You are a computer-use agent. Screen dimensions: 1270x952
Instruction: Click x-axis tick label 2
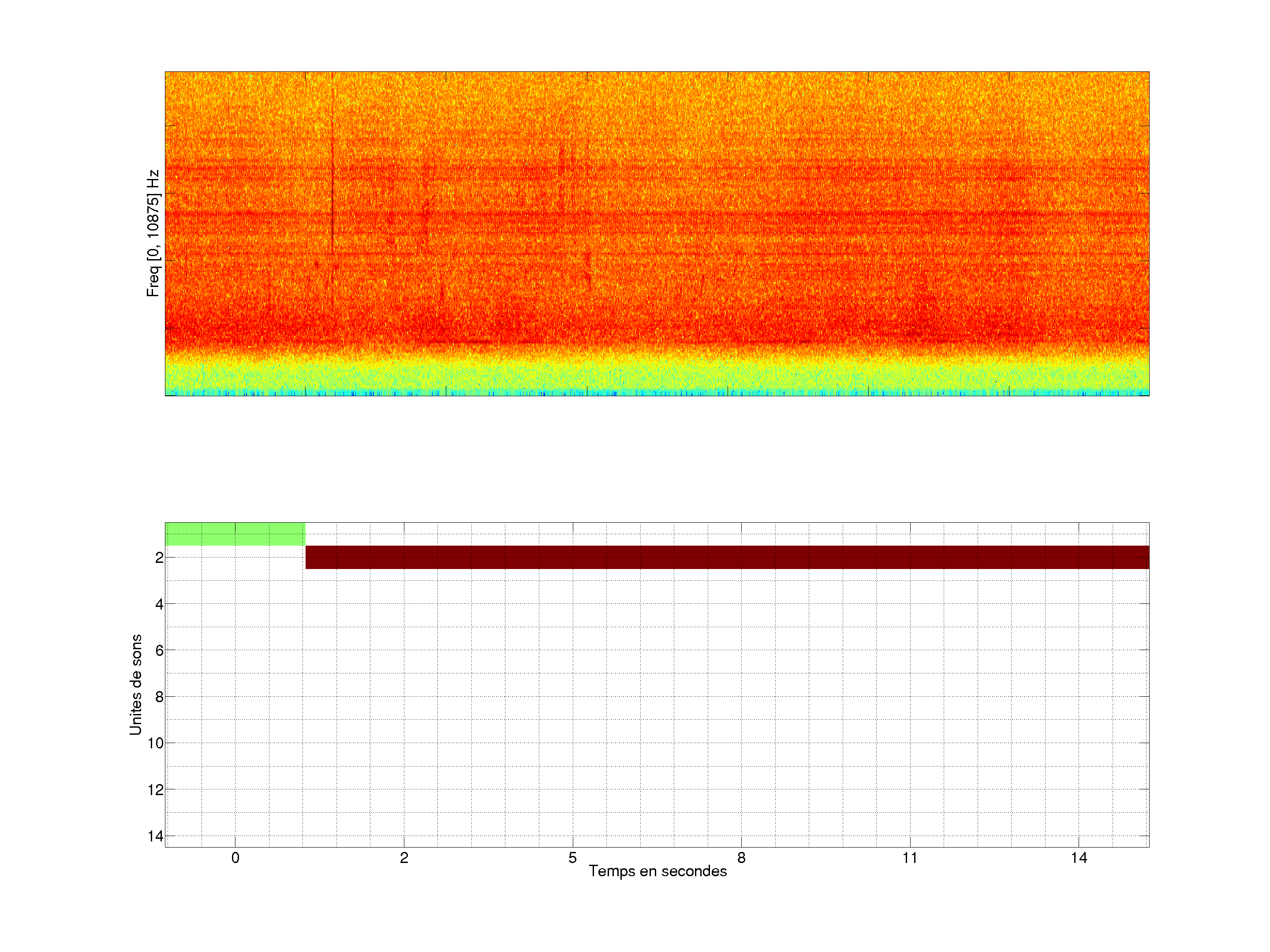[404, 858]
